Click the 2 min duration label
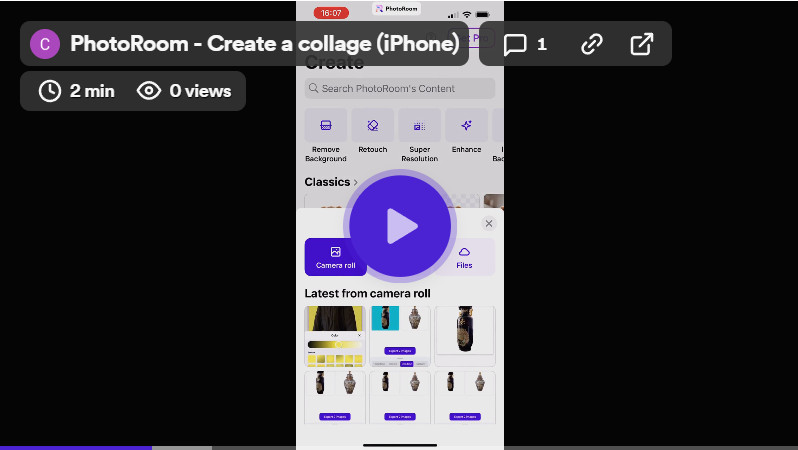Image resolution: width=798 pixels, height=450 pixels. coord(92,91)
